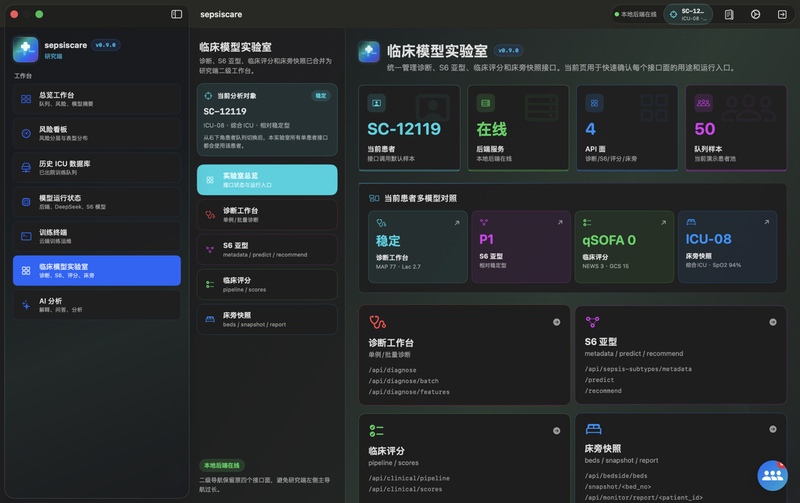Open the SC-12 patient selector pill
This screenshot has width=800, height=503.
tap(688, 14)
